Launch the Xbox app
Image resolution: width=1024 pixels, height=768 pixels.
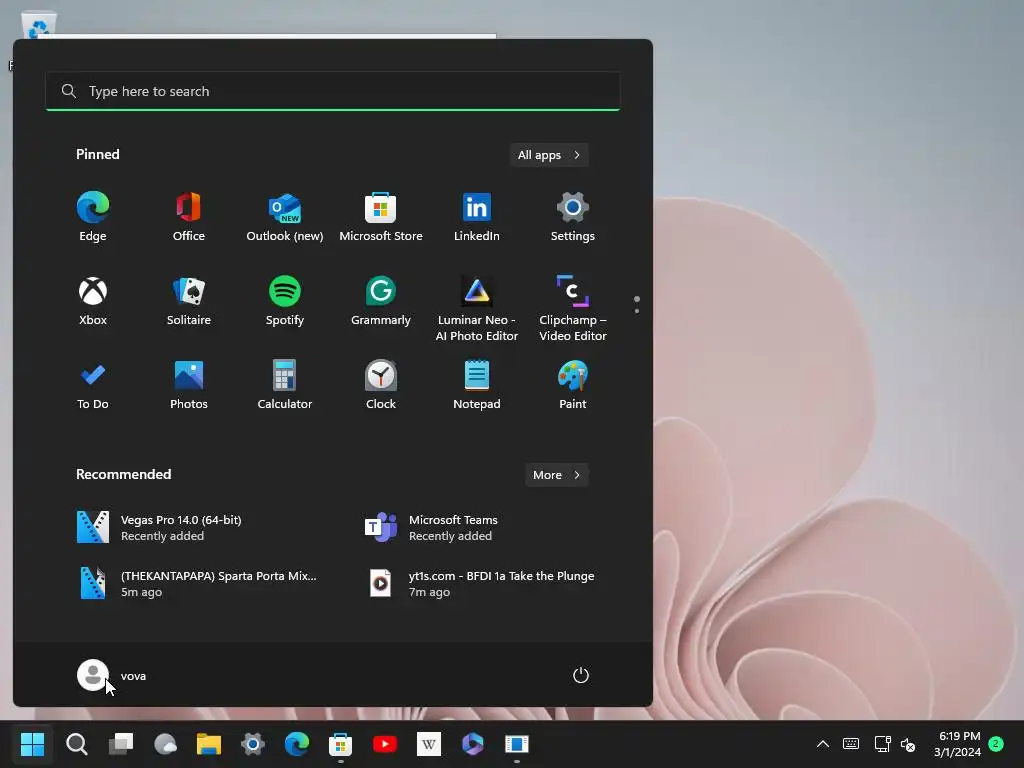point(93,301)
